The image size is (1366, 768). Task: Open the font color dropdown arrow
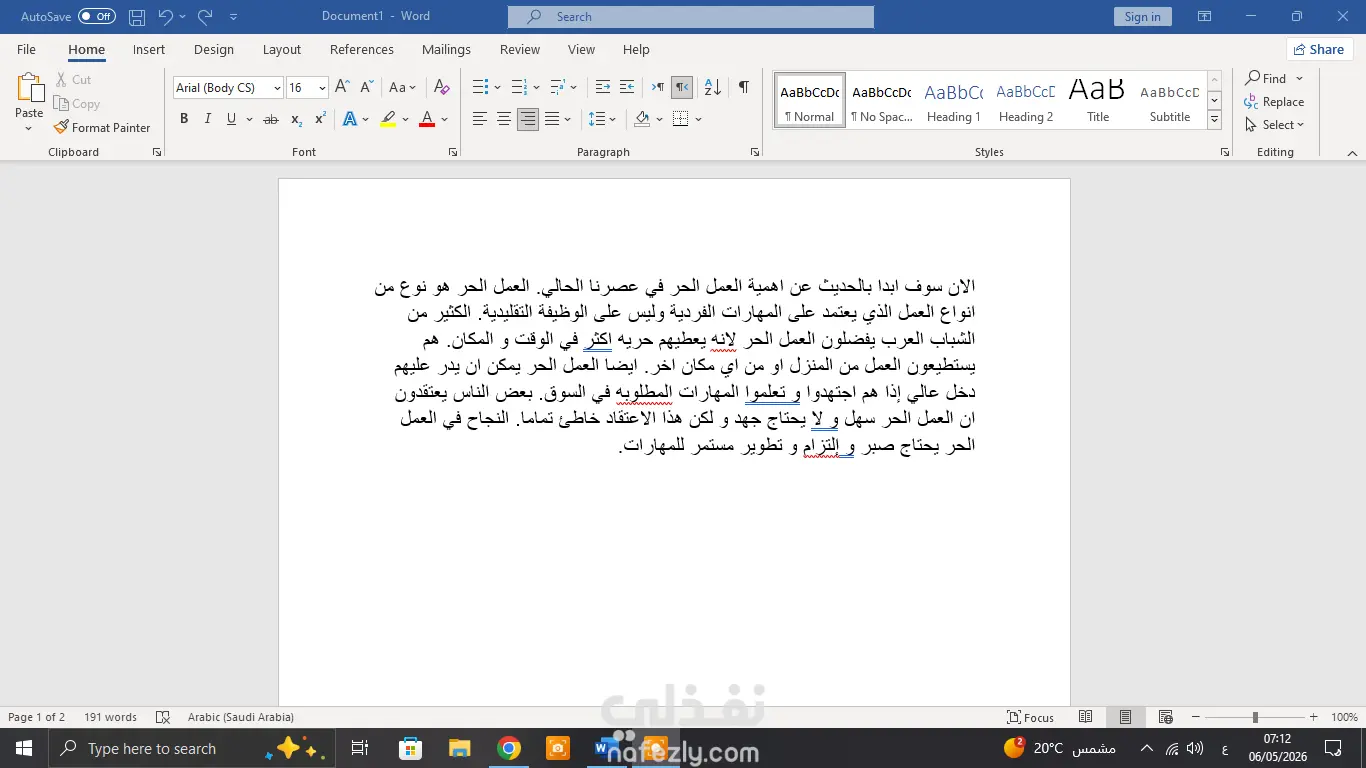(444, 119)
